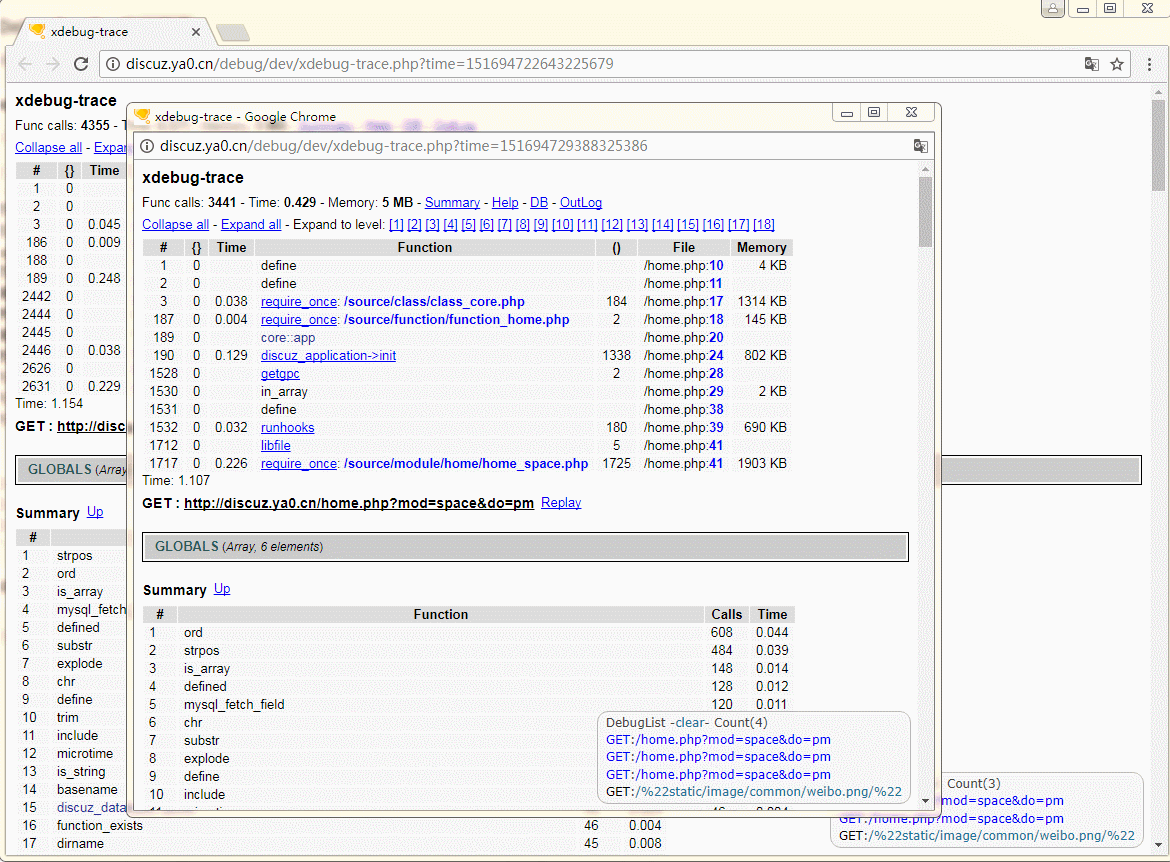The image size is (1170, 862).
Task: Click popup window vertical scrollbar thumb
Action: click(925, 211)
